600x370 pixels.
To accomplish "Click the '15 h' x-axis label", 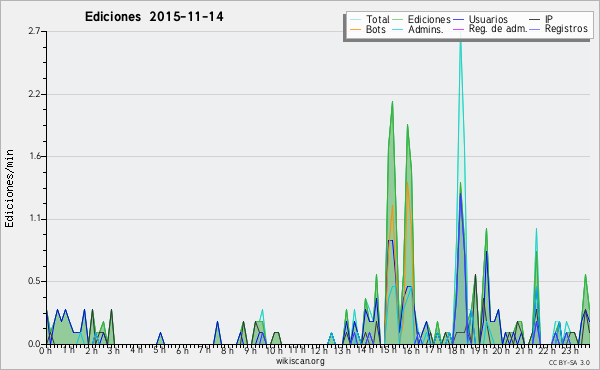I will coord(389,350).
